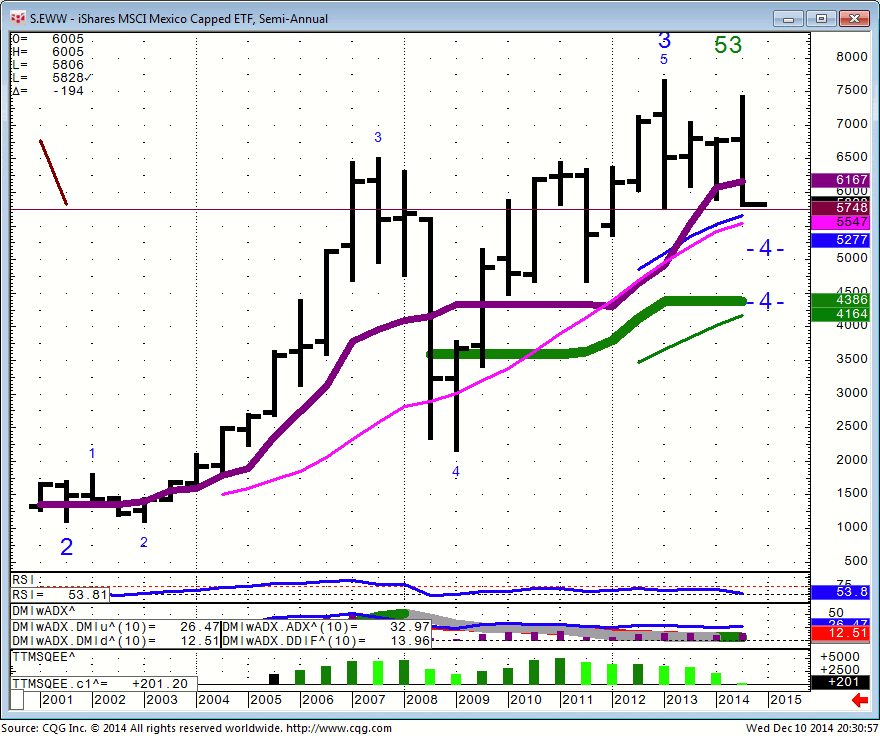Image resolution: width=880 pixels, height=736 pixels.
Task: Maximize the S.EWW chart window
Action: point(821,19)
